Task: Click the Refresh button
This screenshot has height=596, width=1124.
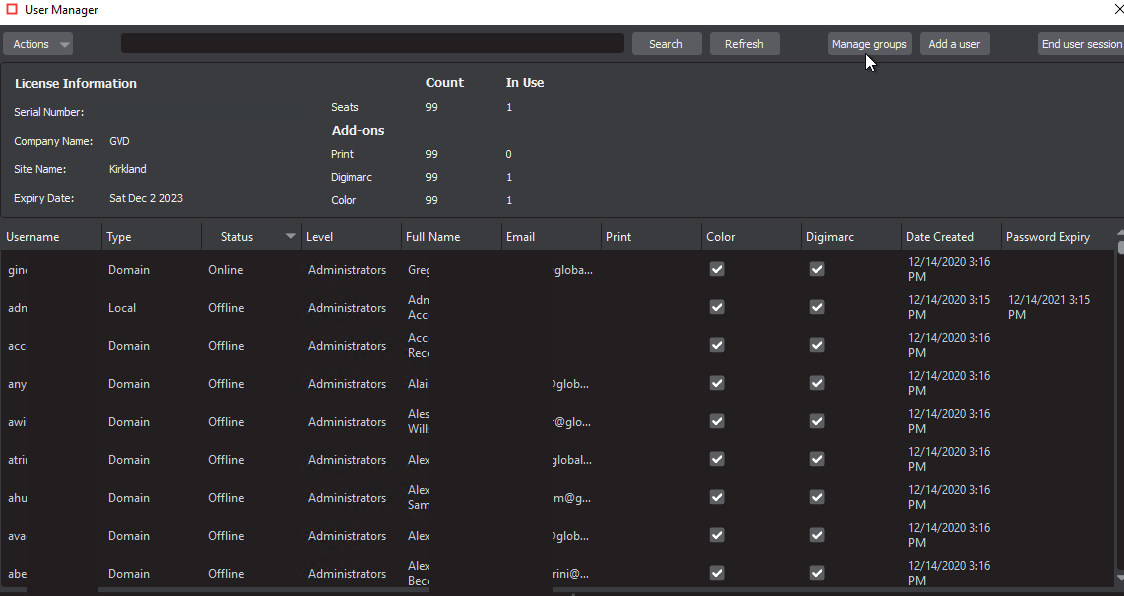Action: click(x=744, y=44)
